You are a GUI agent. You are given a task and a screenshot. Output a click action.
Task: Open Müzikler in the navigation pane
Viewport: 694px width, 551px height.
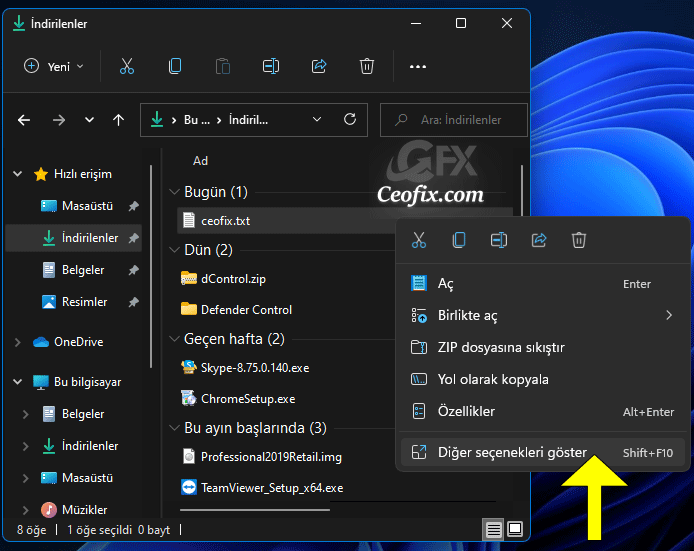click(x=84, y=510)
